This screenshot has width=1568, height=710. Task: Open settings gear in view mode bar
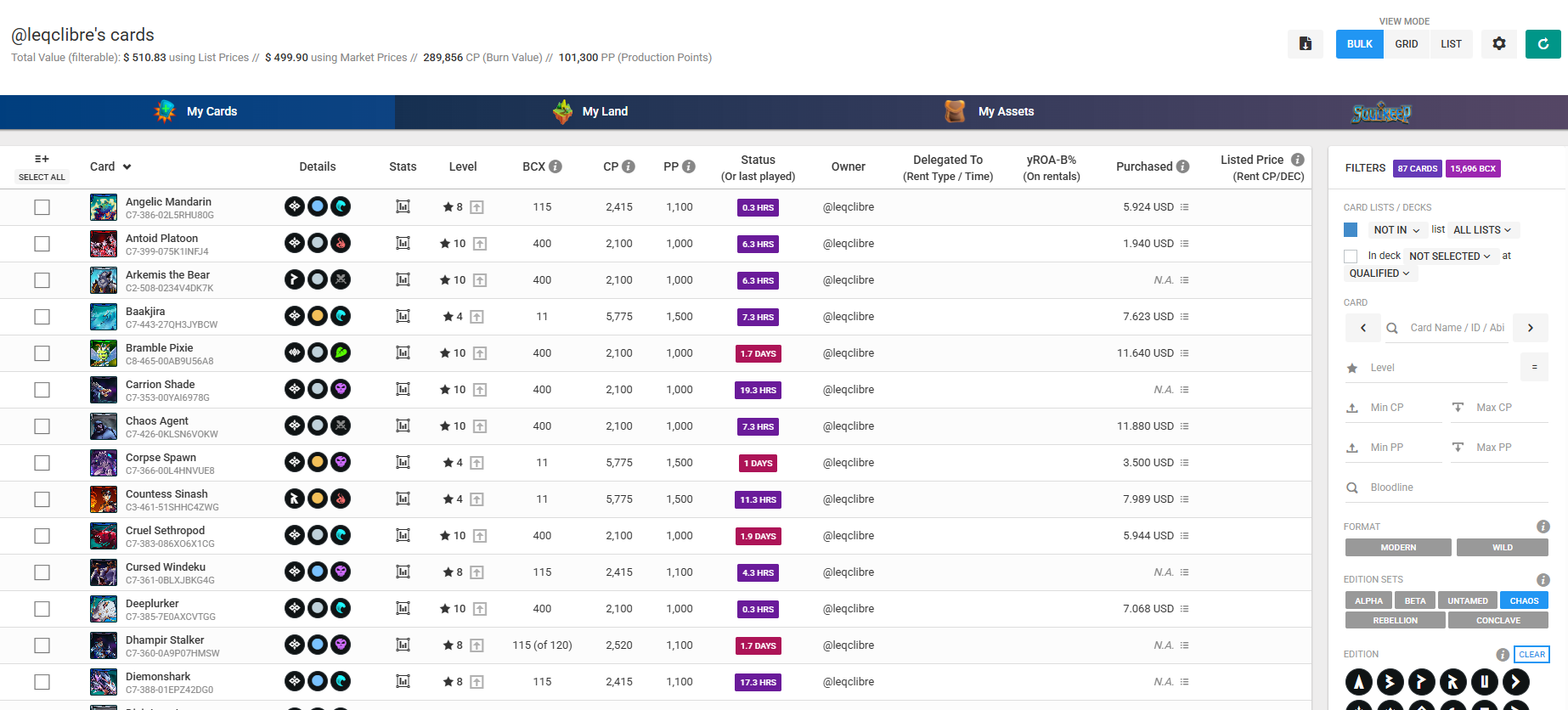click(1498, 44)
